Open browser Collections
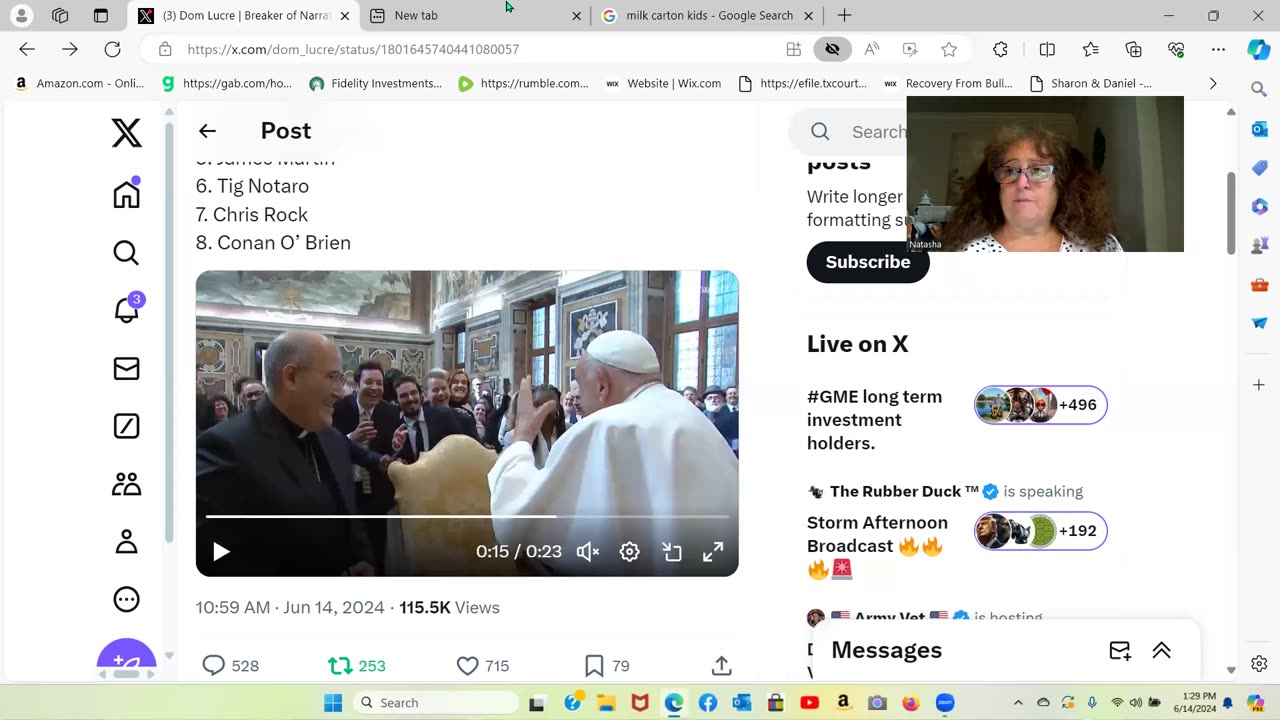Screen dimensions: 1280x720 pyautogui.click(x=1133, y=49)
